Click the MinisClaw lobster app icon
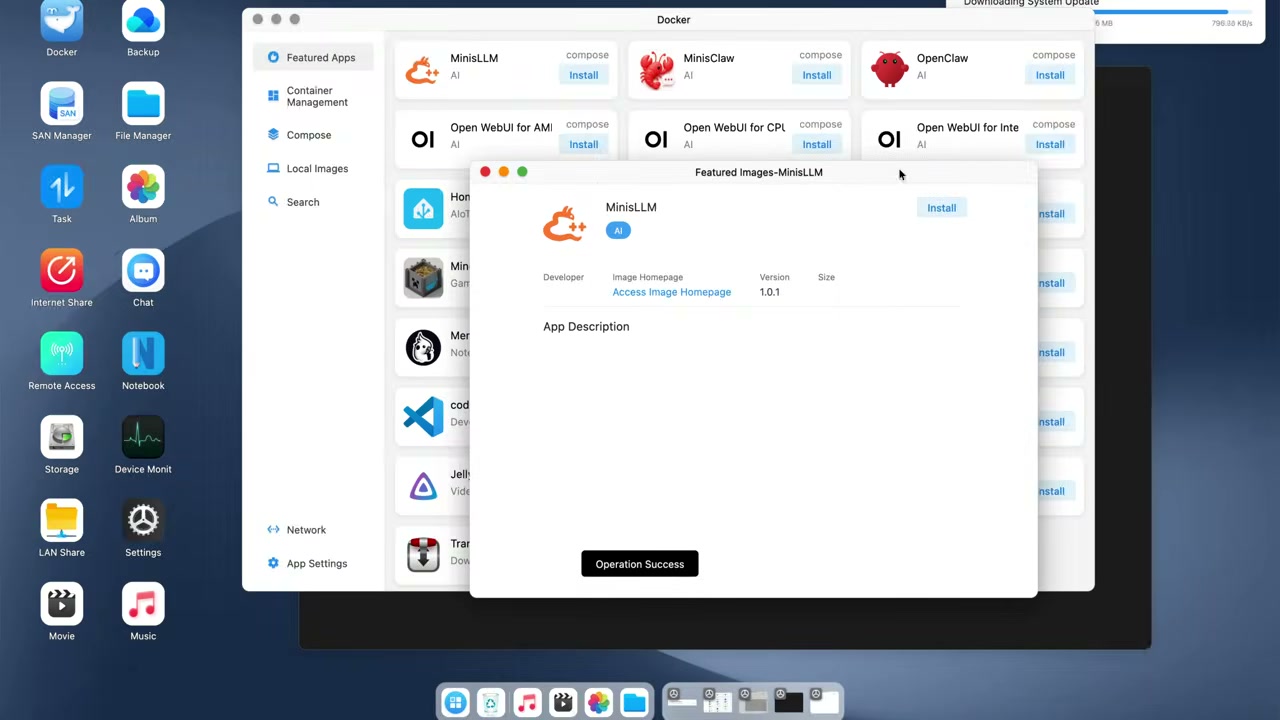The height and width of the screenshot is (720, 1280). click(656, 69)
